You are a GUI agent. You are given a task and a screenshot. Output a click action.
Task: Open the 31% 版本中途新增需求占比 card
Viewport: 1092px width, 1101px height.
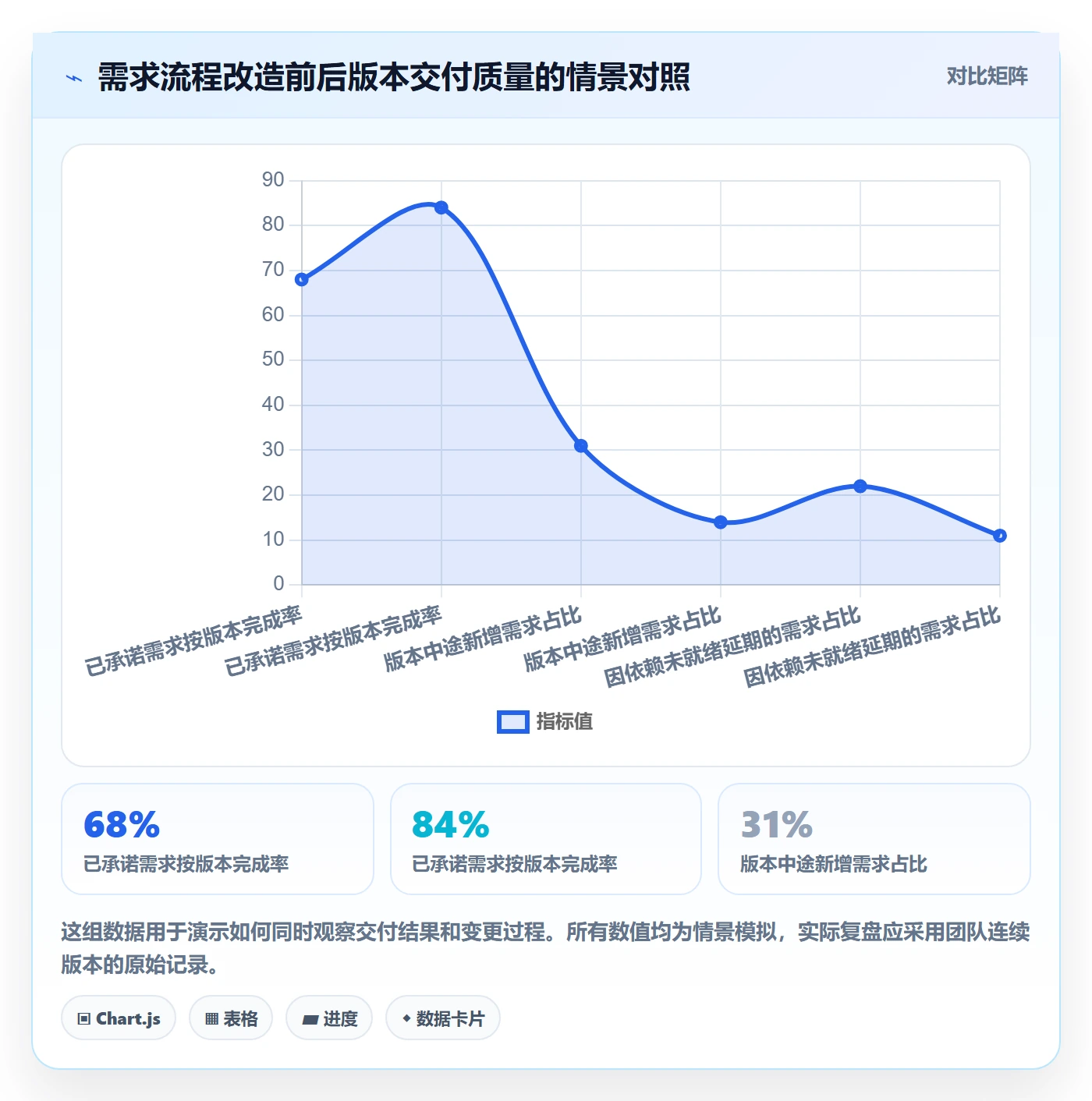click(874, 839)
